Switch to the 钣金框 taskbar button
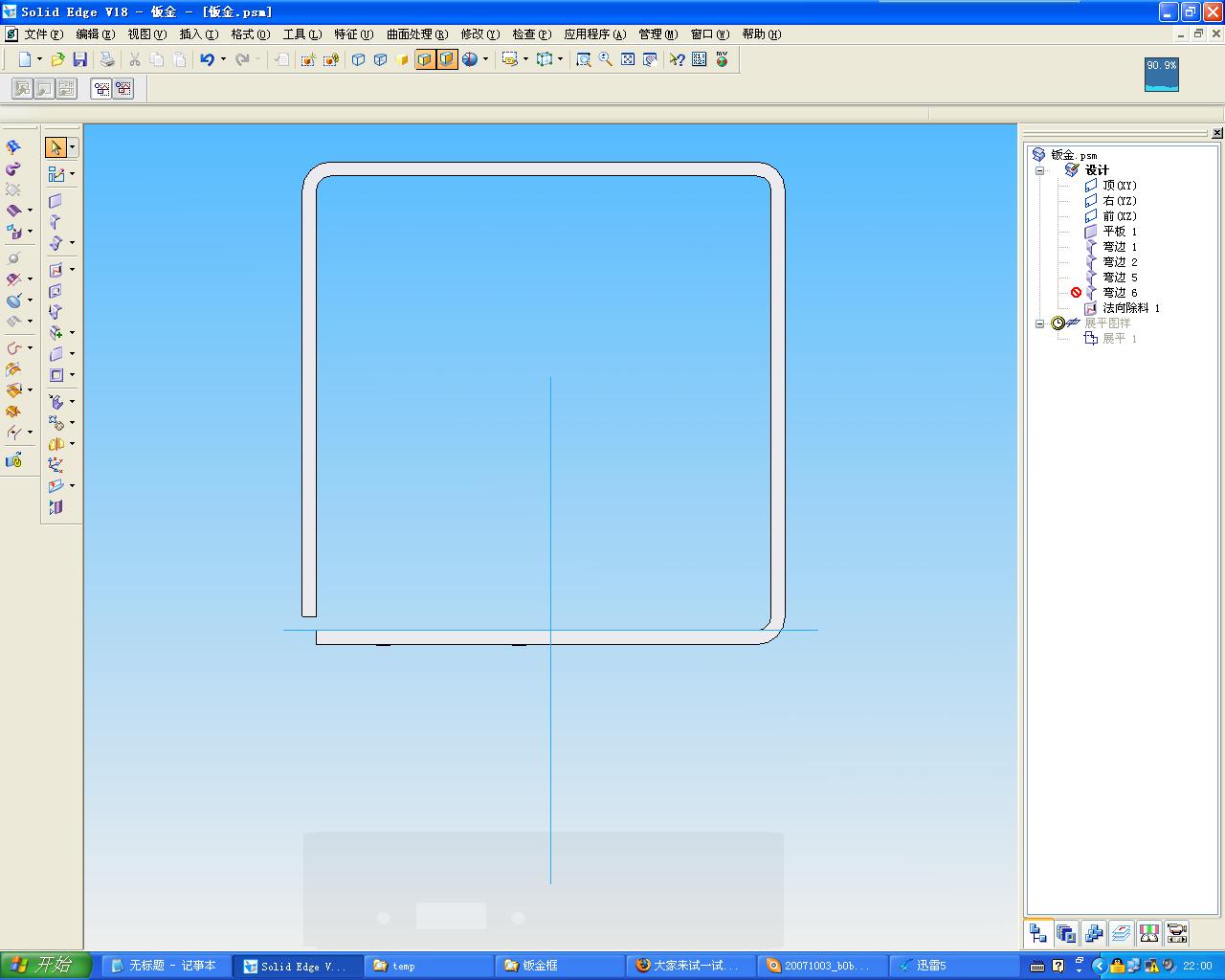 pyautogui.click(x=560, y=966)
